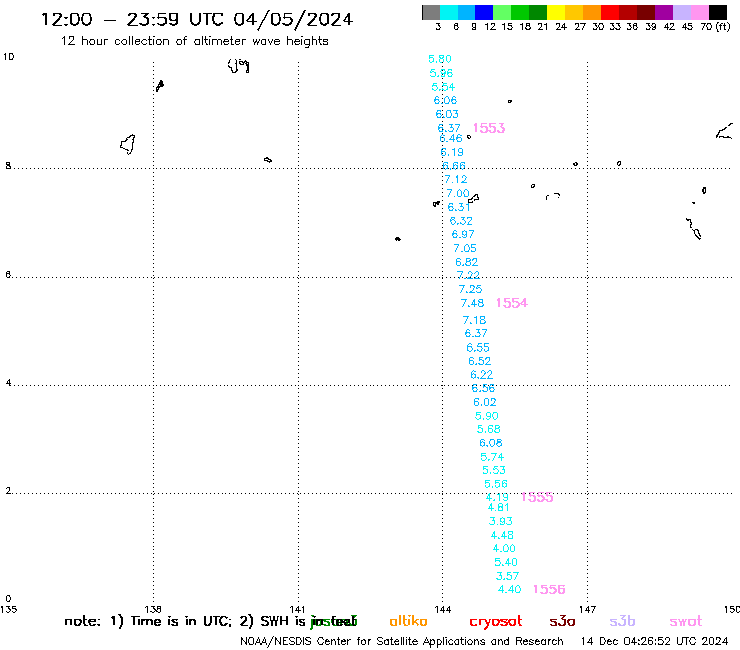
Task: Click the pink swatch in the legend bar
Action: point(699,12)
